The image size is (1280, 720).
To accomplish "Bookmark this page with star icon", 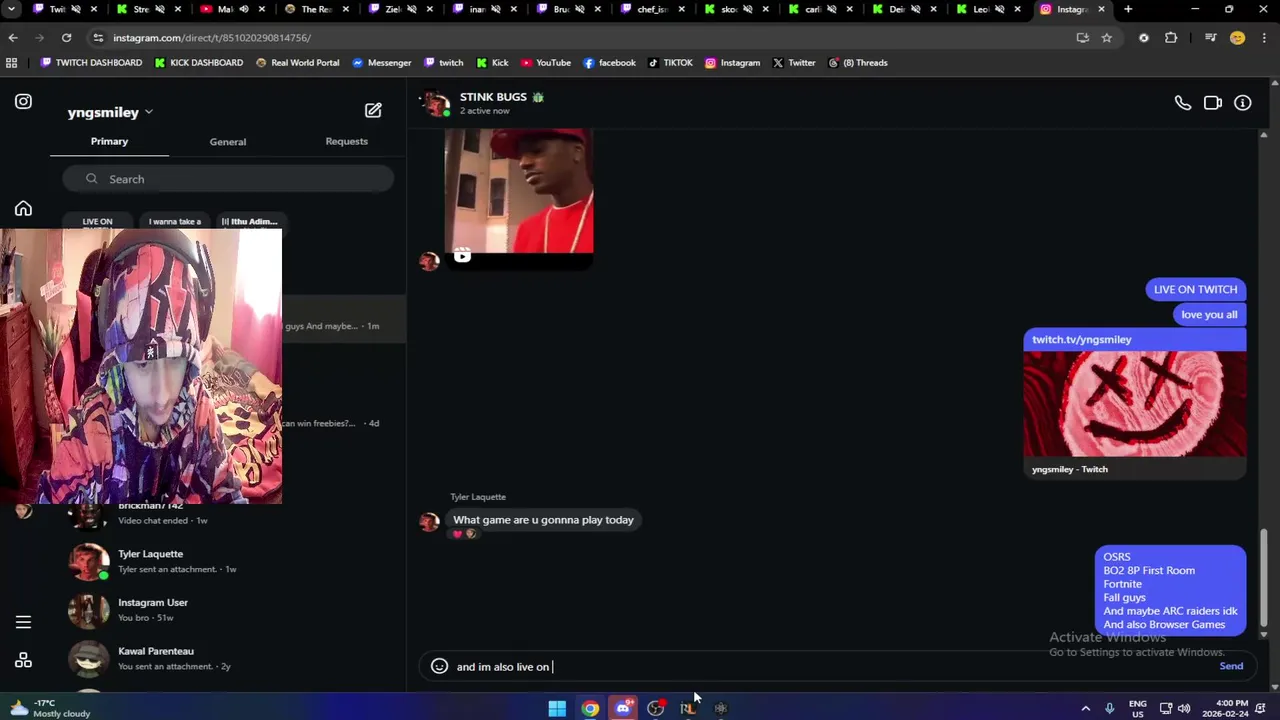I will (1107, 38).
